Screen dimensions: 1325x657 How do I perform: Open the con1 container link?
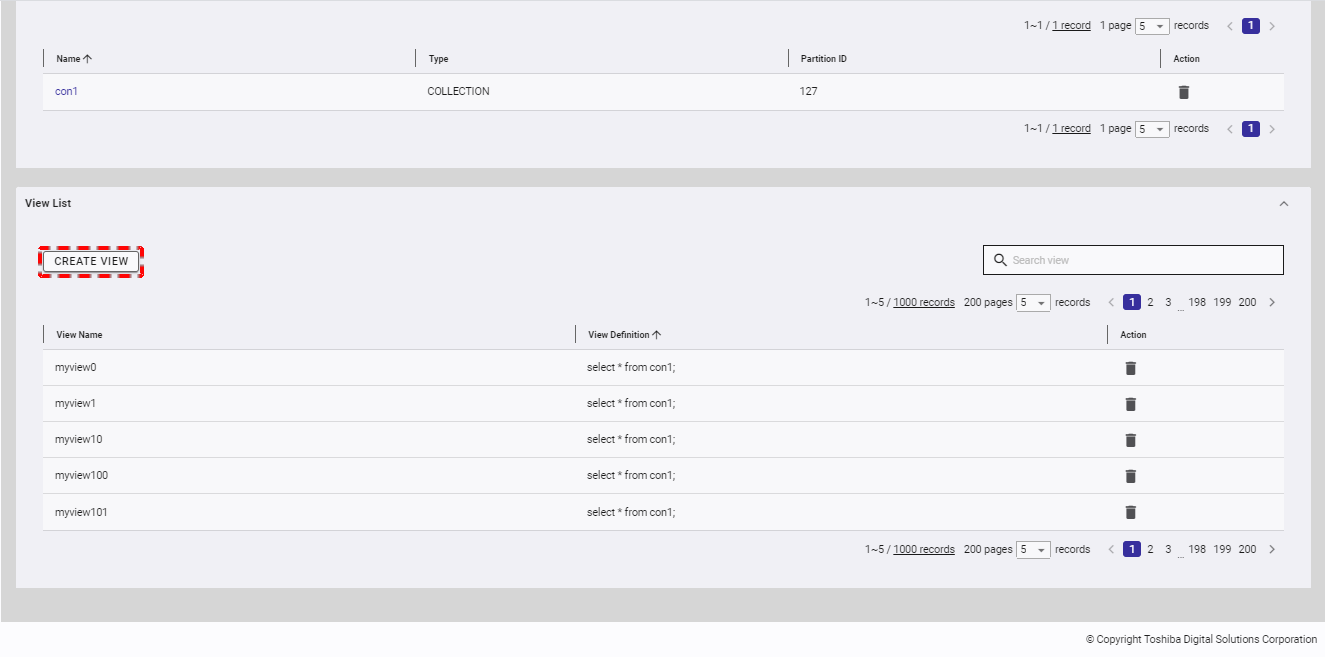66,91
